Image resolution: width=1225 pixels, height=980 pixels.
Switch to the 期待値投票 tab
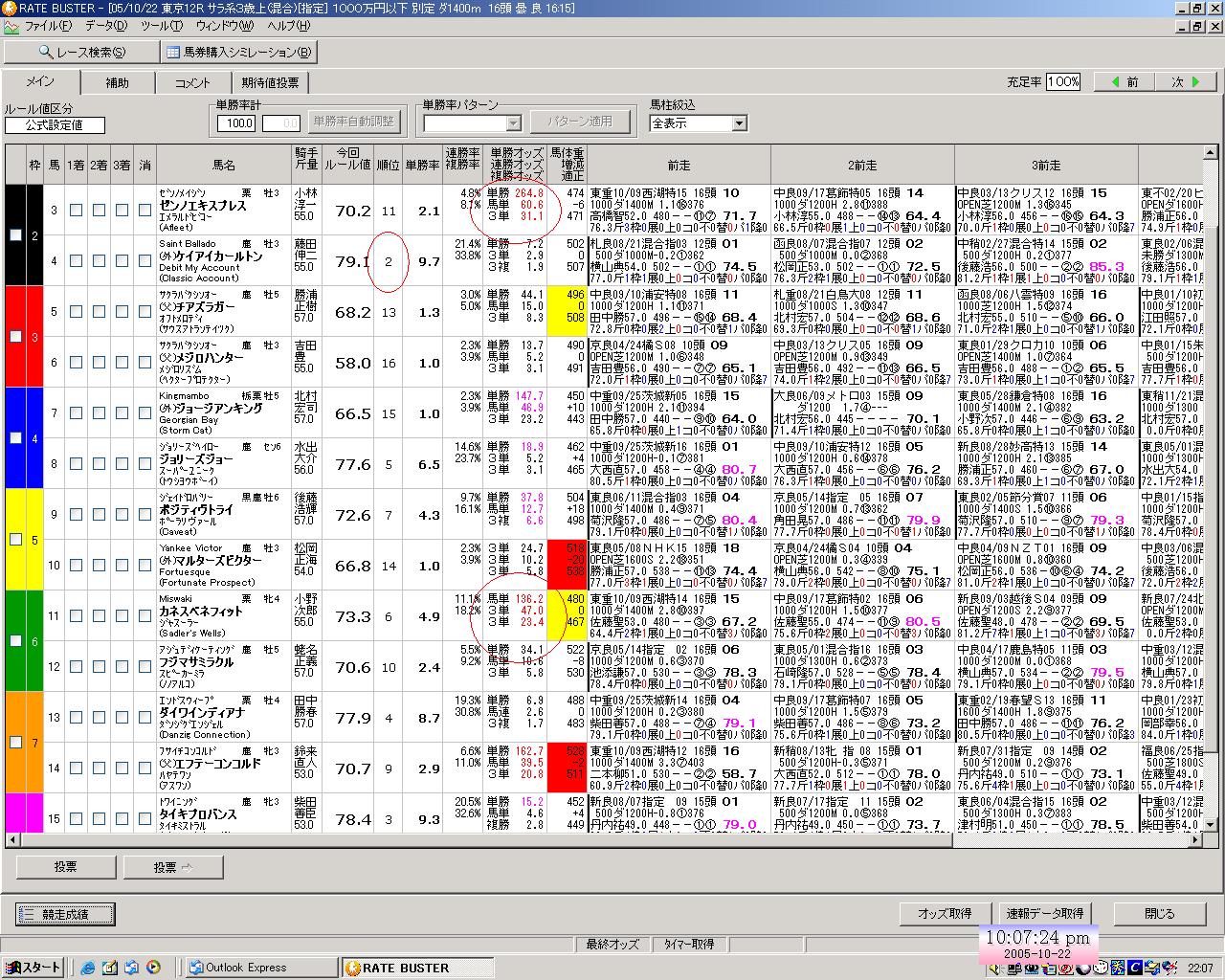coord(270,83)
